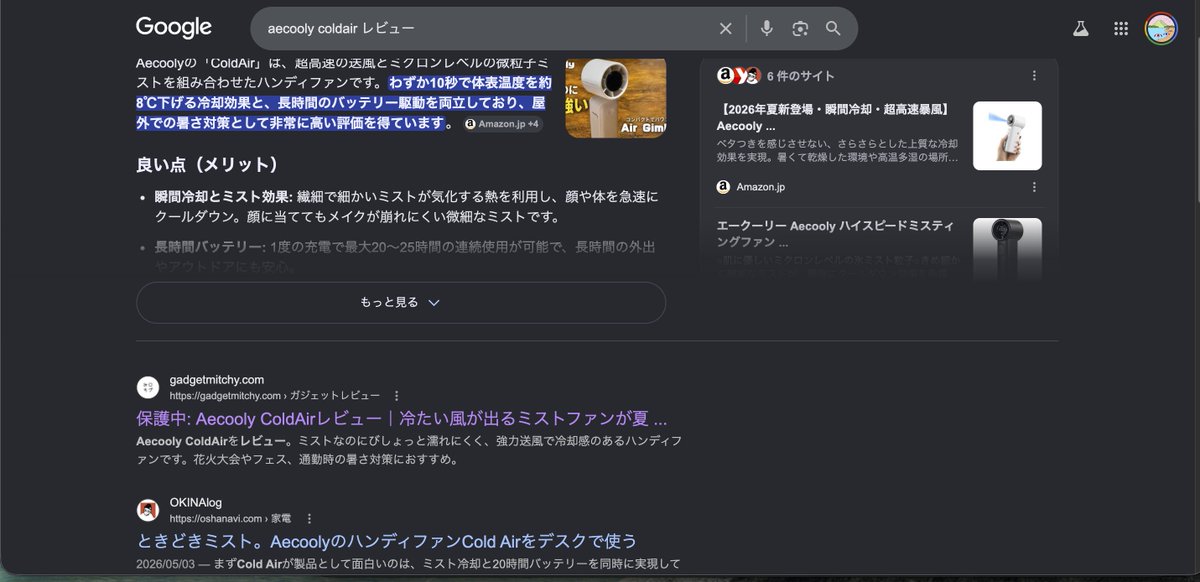Screen dimensions: 1200x582
Task: Clear the search box text
Action: point(726,29)
